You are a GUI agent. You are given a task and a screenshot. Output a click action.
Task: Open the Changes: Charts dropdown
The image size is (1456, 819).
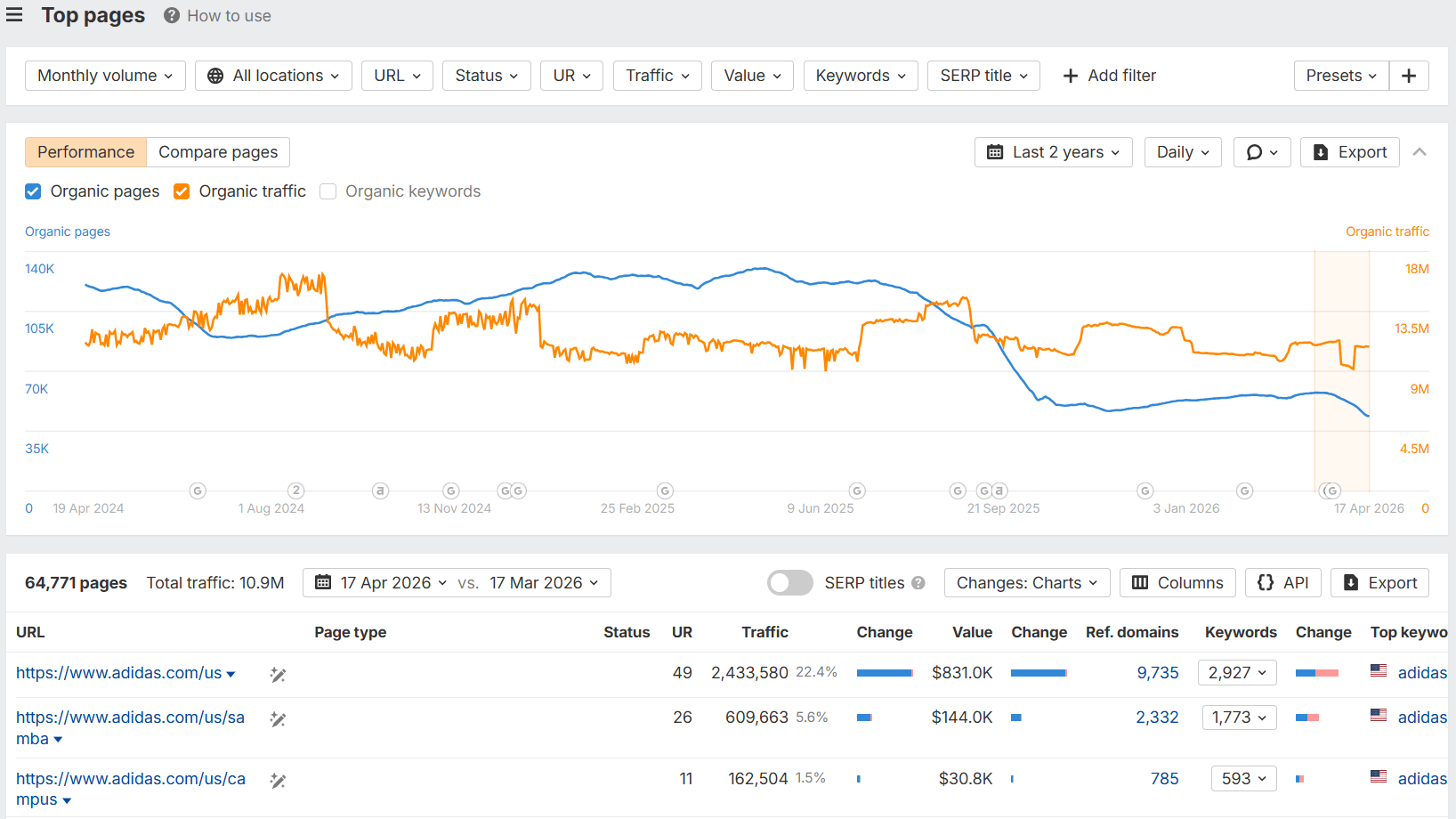click(x=1027, y=583)
